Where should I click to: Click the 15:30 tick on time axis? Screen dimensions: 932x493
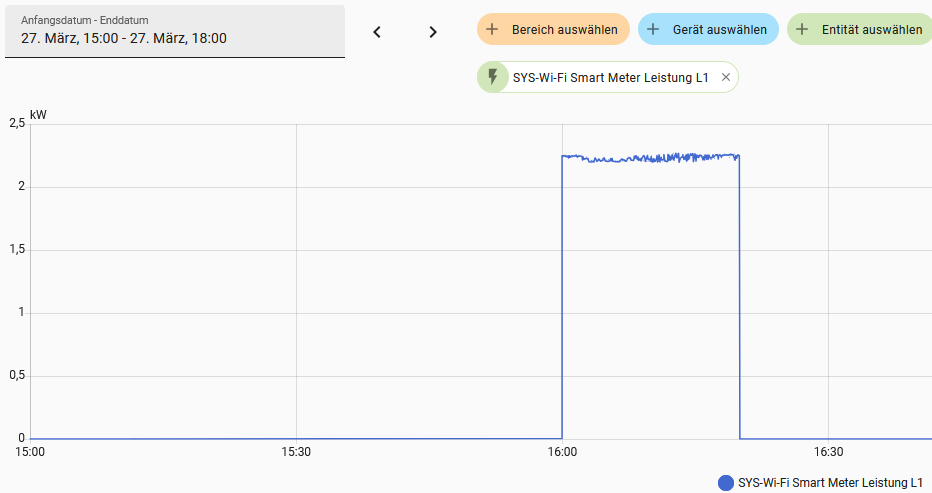(296, 452)
